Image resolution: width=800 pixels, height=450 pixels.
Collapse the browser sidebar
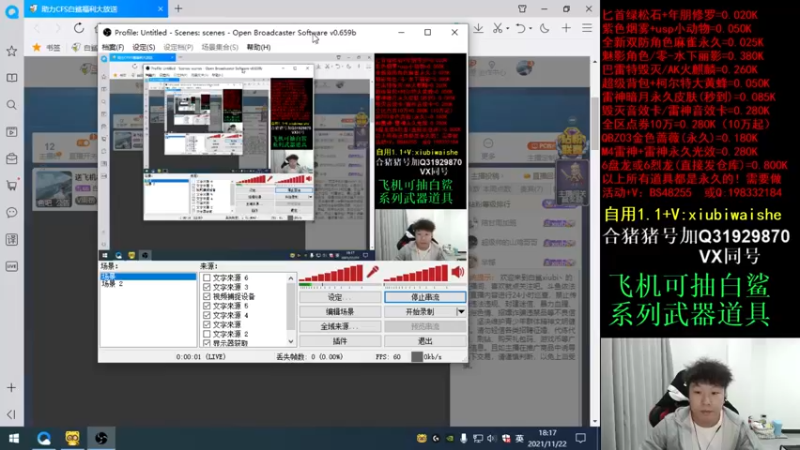coord(11,415)
